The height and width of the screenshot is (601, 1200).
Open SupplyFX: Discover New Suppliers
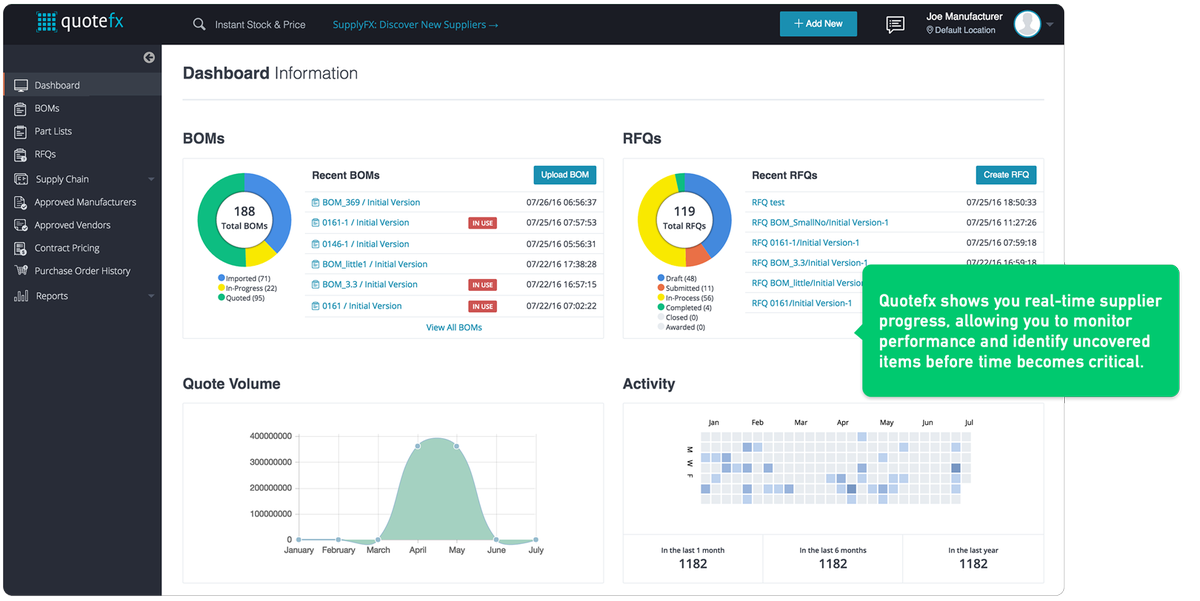(415, 24)
